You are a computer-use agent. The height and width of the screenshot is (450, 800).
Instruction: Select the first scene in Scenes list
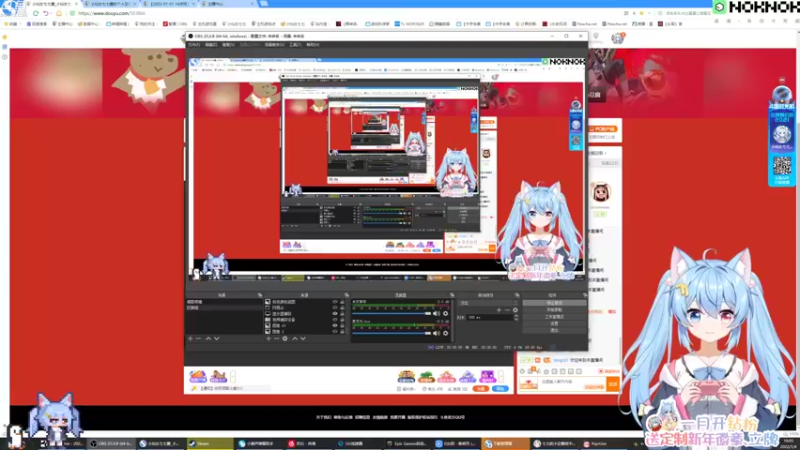224,302
